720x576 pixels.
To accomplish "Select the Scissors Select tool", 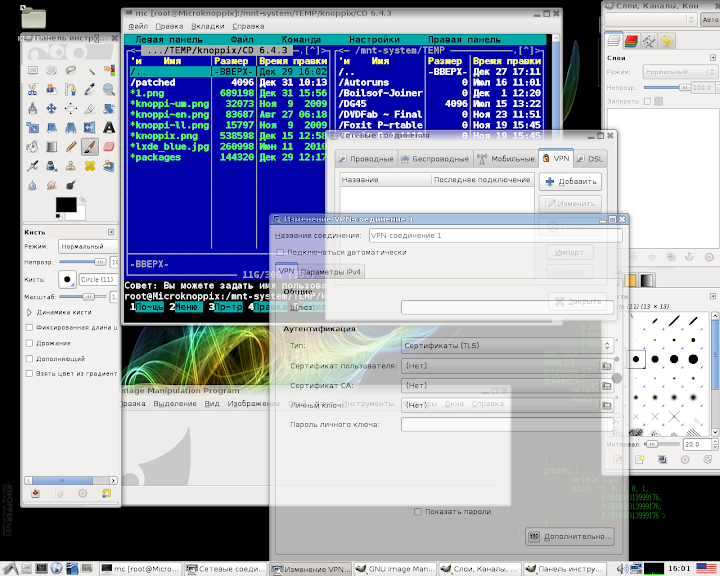I will tap(33, 89).
